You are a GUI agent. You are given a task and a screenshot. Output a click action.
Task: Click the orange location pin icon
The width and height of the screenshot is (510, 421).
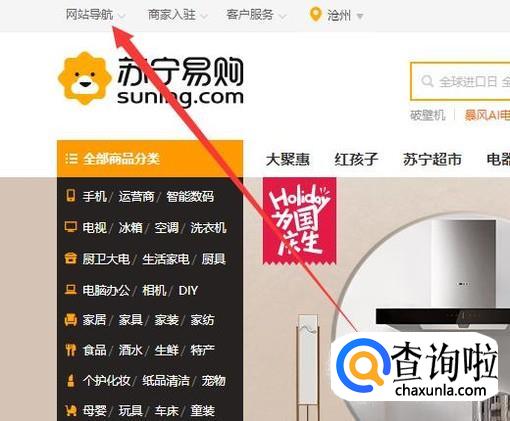(x=315, y=15)
